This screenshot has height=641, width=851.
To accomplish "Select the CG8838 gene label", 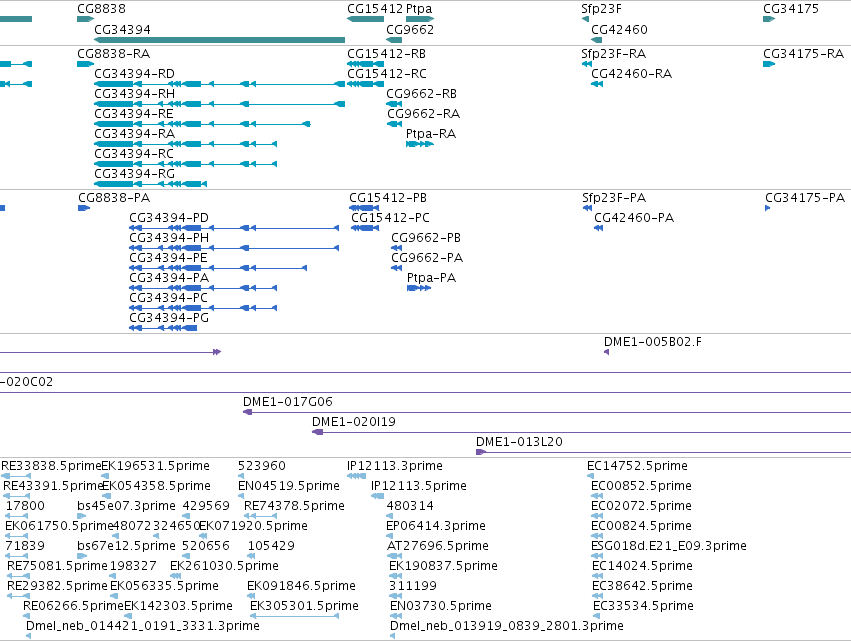I will click(x=101, y=9).
